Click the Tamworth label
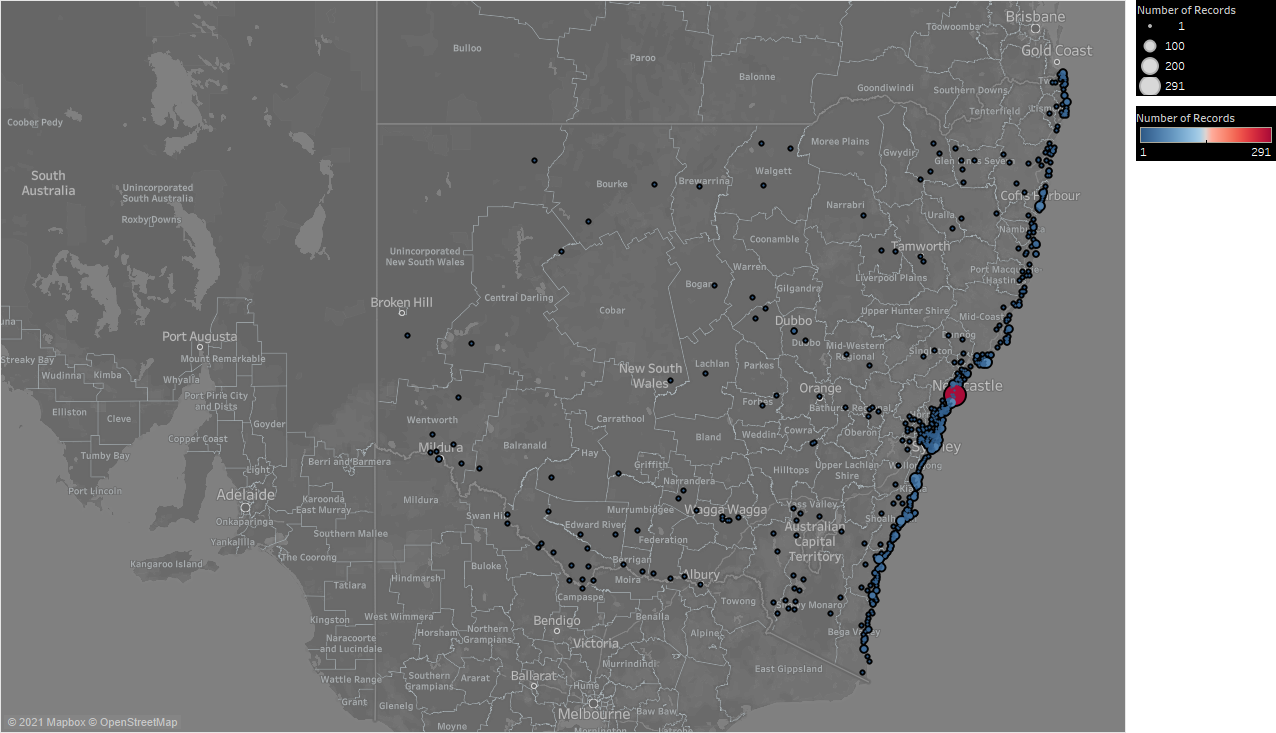Image resolution: width=1276 pixels, height=733 pixels. 921,246
